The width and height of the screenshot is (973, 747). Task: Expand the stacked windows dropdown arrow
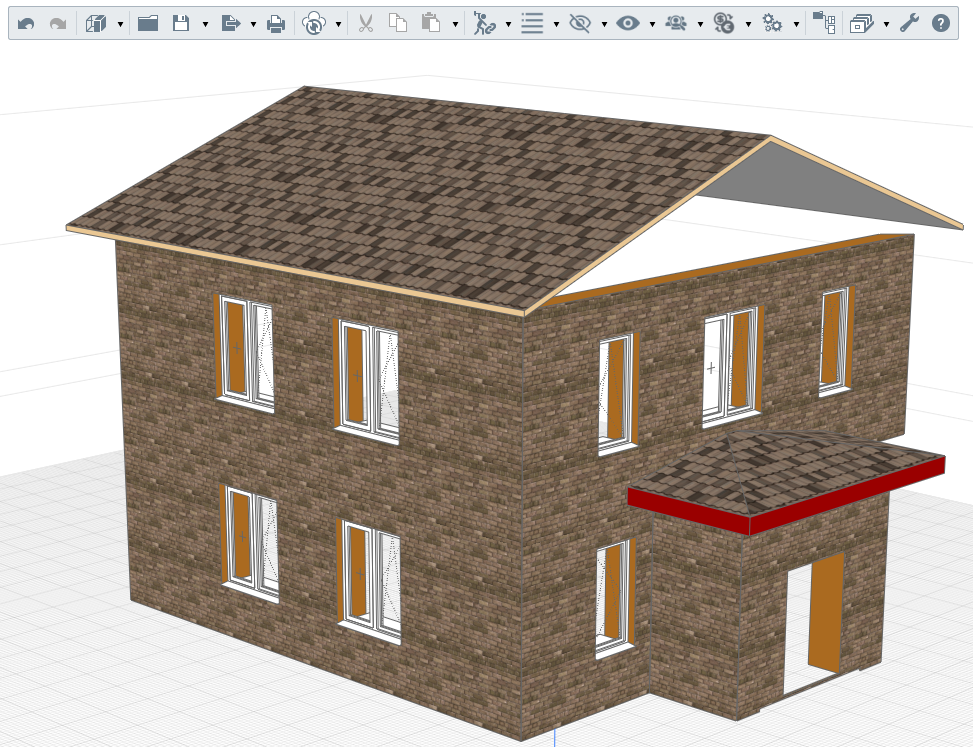click(886, 24)
